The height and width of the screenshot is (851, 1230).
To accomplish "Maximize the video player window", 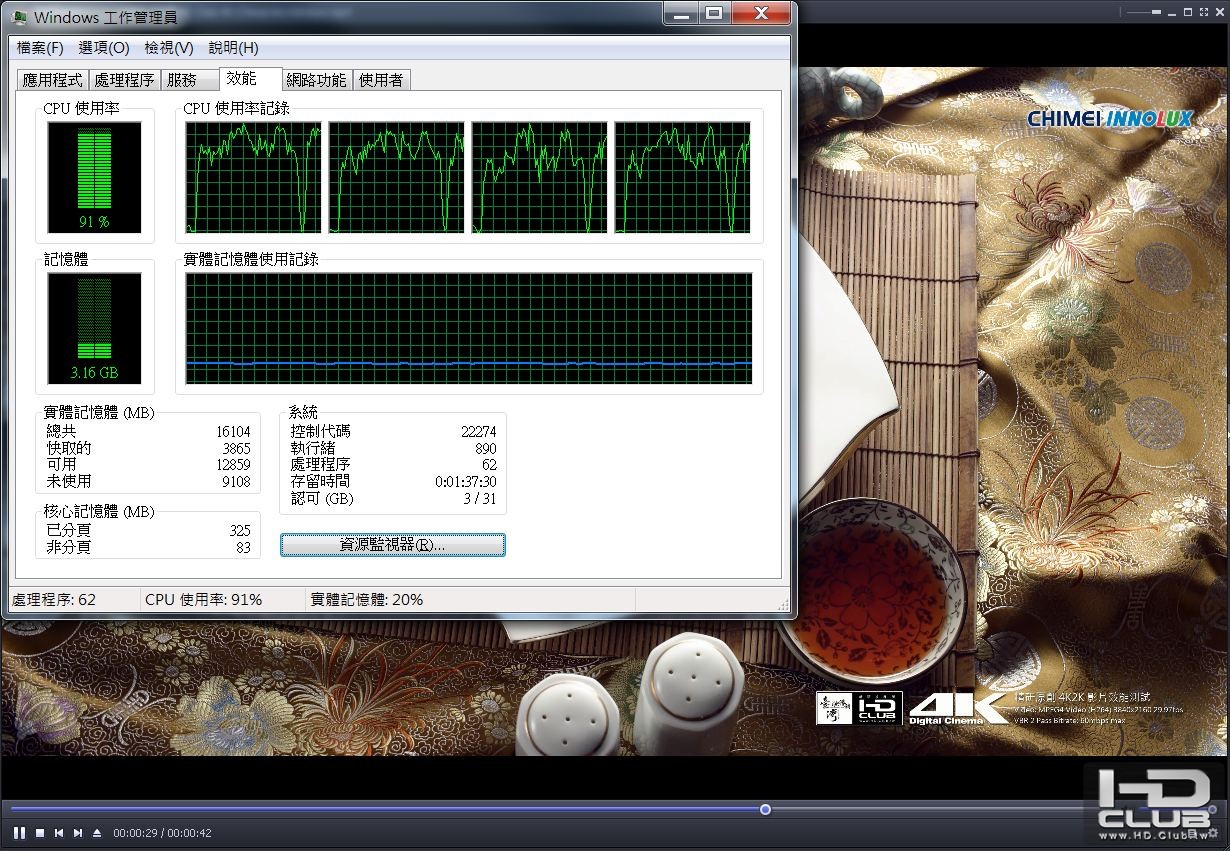I will (x=1187, y=12).
